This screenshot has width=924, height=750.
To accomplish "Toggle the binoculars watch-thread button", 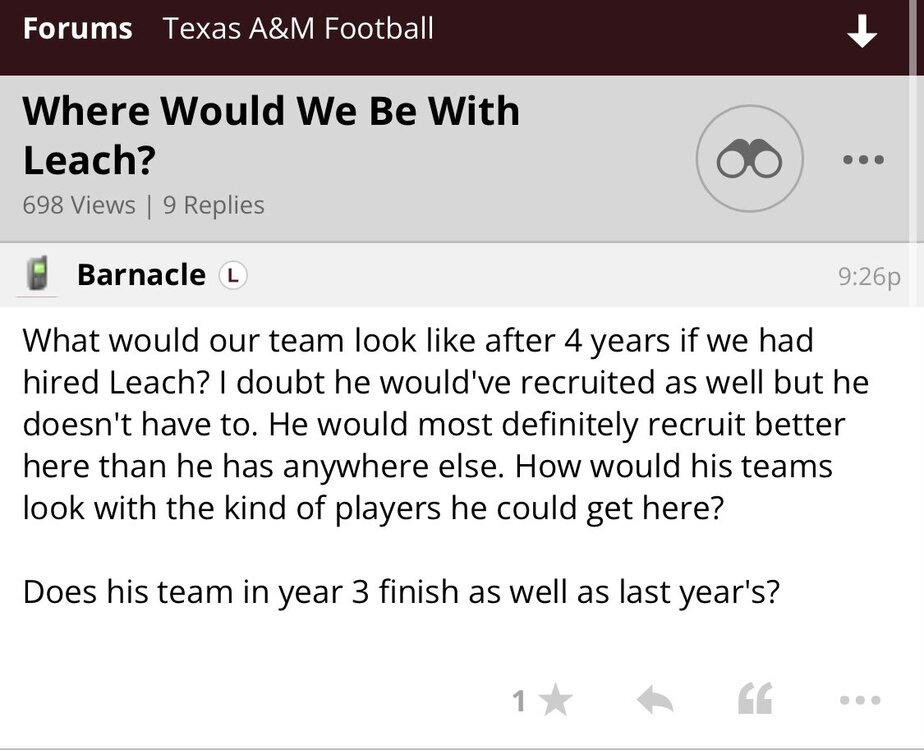I will pos(749,159).
